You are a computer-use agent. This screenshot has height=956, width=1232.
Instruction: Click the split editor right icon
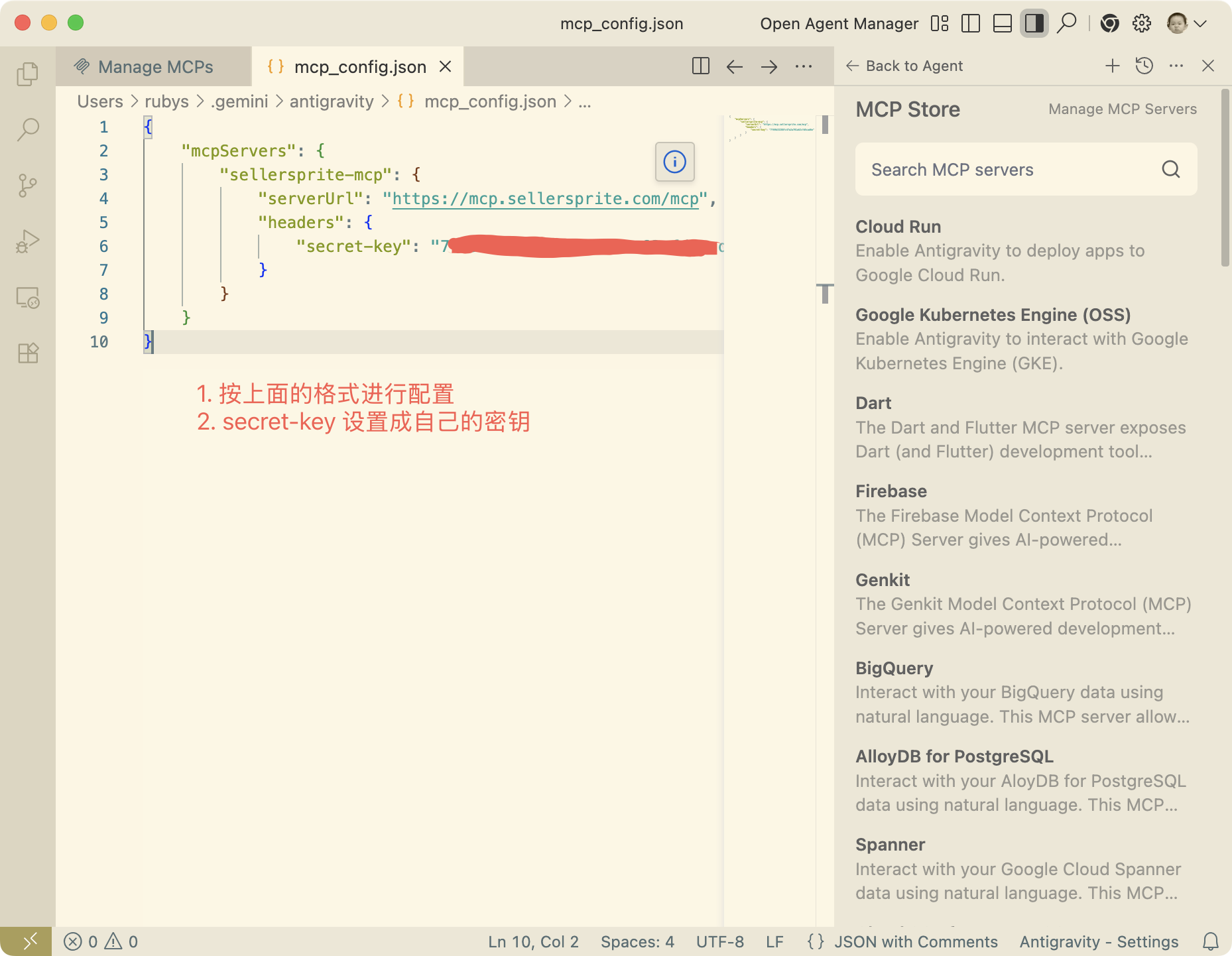[x=700, y=66]
